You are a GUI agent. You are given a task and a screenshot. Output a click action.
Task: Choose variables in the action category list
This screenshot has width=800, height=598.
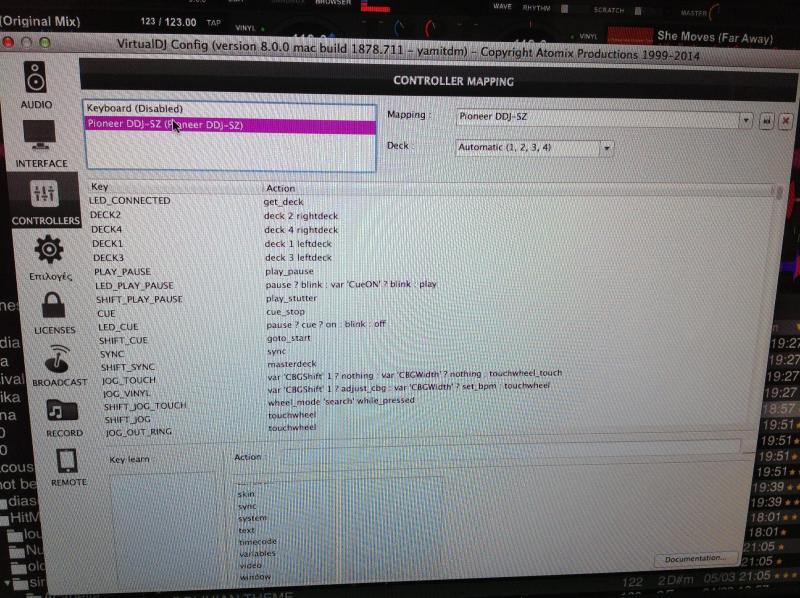(x=258, y=553)
